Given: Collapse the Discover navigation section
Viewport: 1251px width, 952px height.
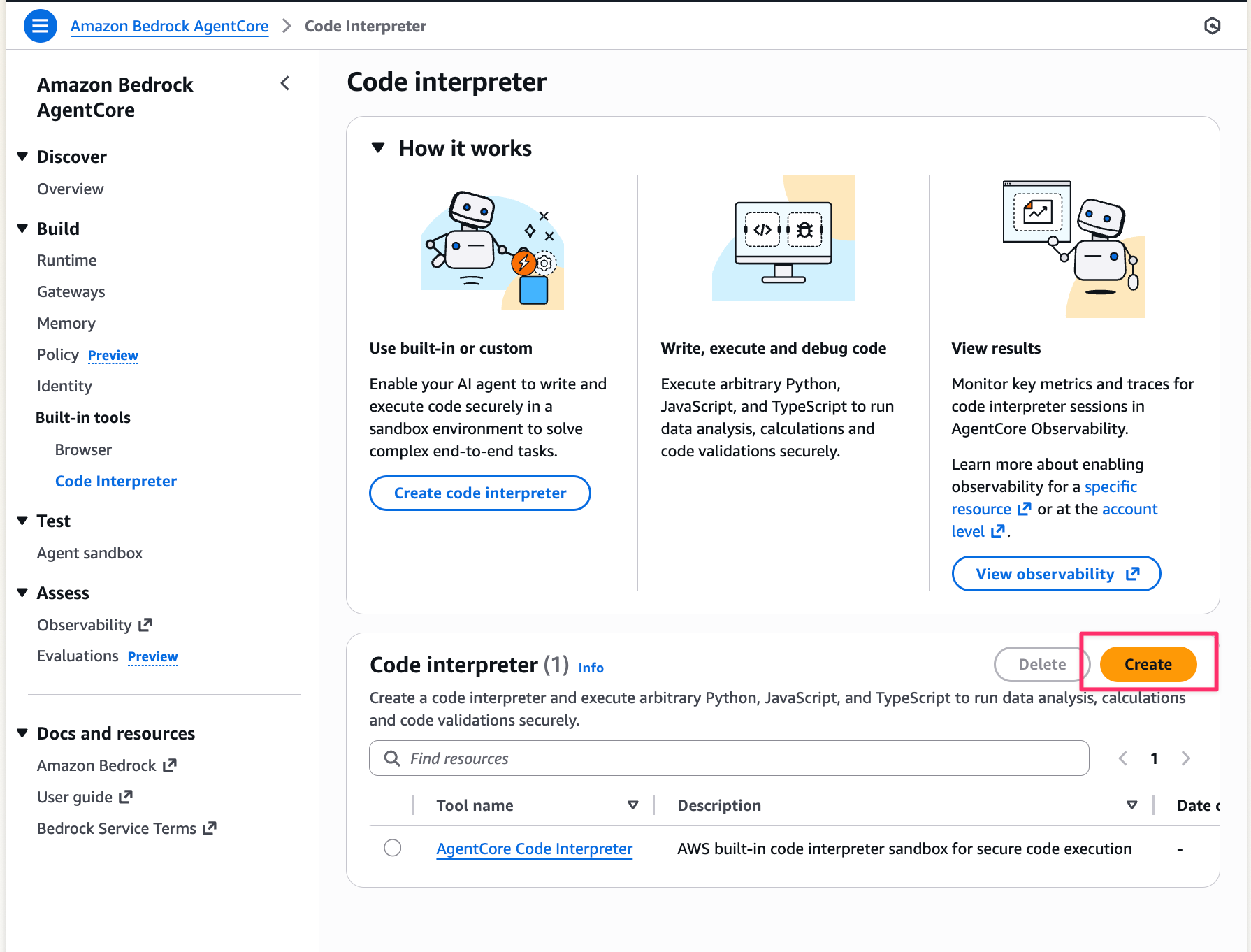Looking at the screenshot, I should (22, 157).
